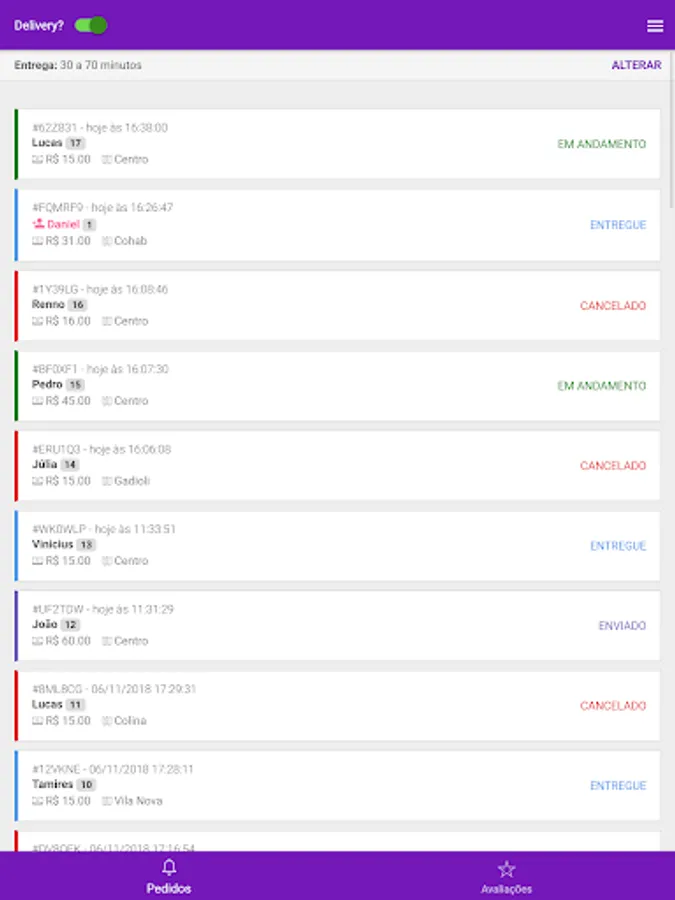675x900 pixels.
Task: Open Vinicius order #WK0WLP
Action: 338,545
